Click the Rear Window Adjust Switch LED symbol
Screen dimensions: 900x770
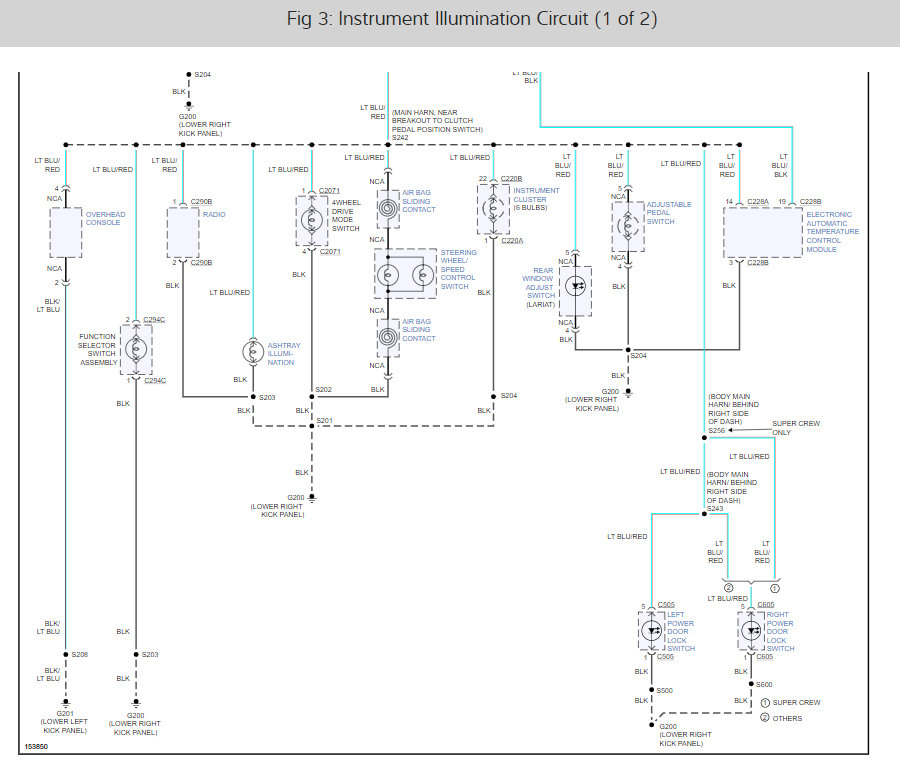pyautogui.click(x=575, y=286)
